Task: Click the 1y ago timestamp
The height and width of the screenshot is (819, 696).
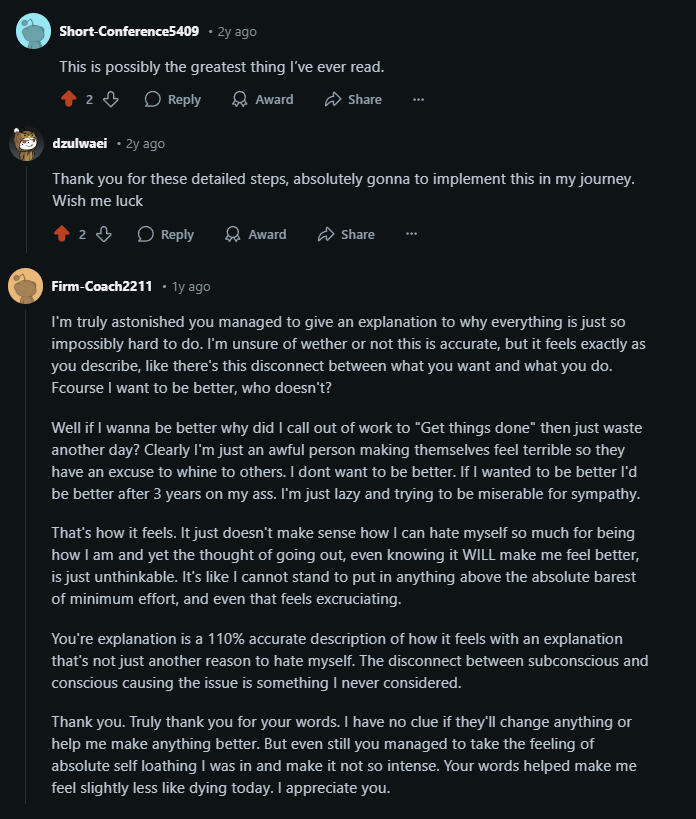Action: click(191, 286)
